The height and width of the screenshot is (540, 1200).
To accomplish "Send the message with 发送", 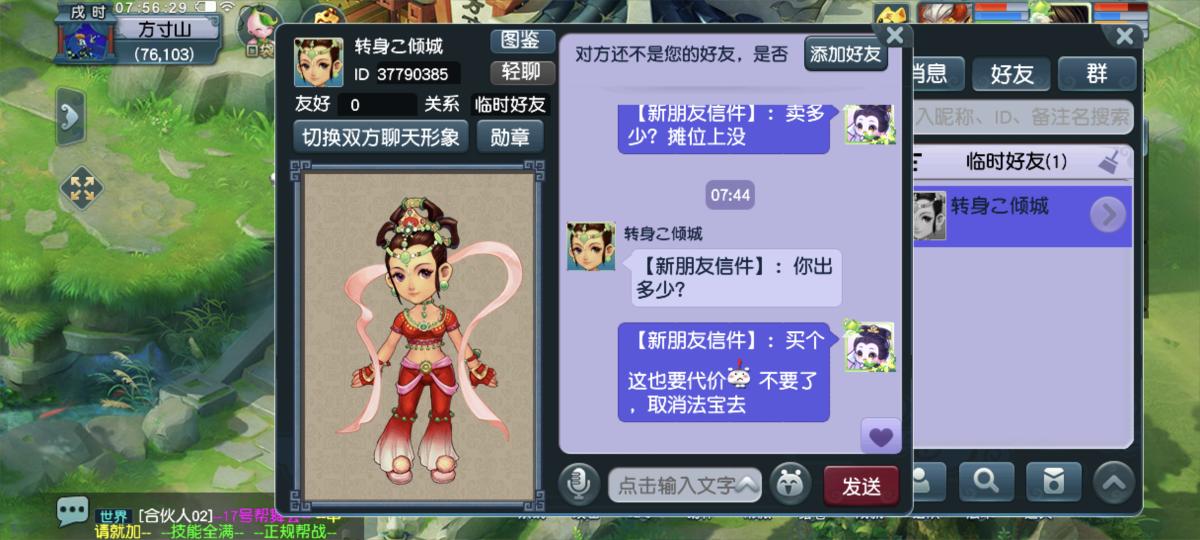I will tap(861, 486).
